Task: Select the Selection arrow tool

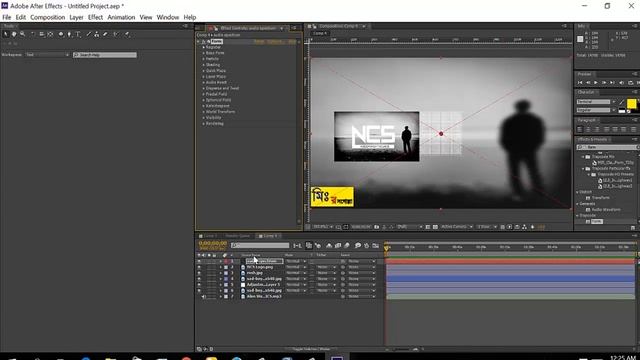Action: tap(6, 35)
